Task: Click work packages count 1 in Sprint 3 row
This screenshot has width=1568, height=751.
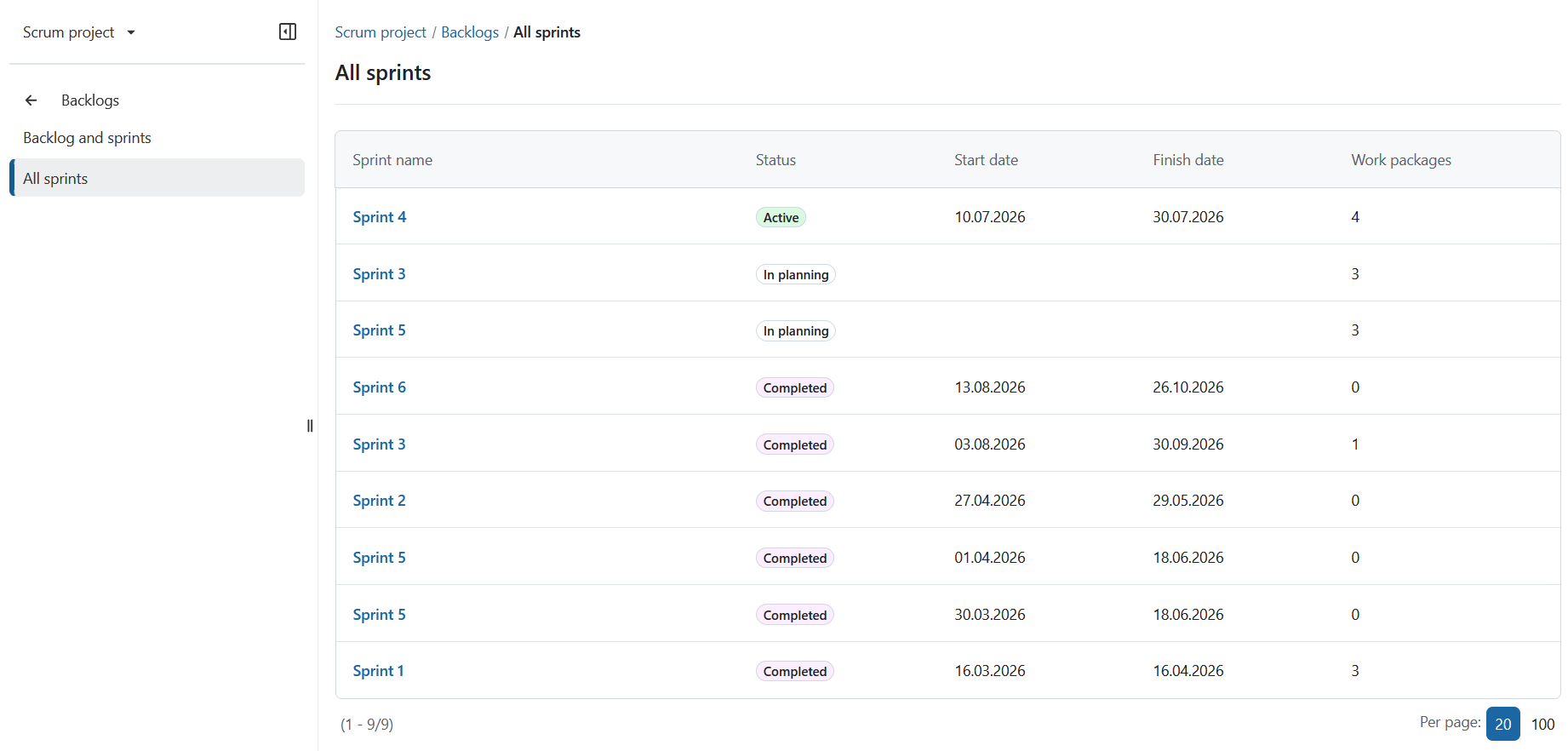Action: tap(1355, 444)
